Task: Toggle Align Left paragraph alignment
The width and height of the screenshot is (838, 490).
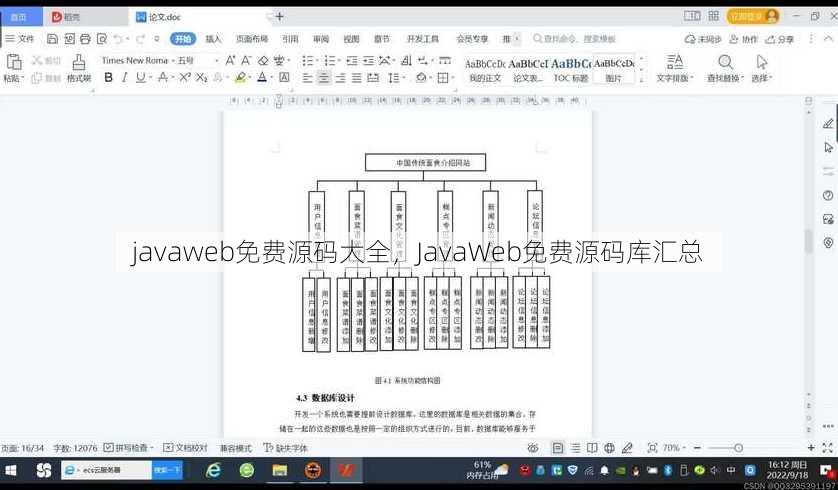Action: click(307, 78)
